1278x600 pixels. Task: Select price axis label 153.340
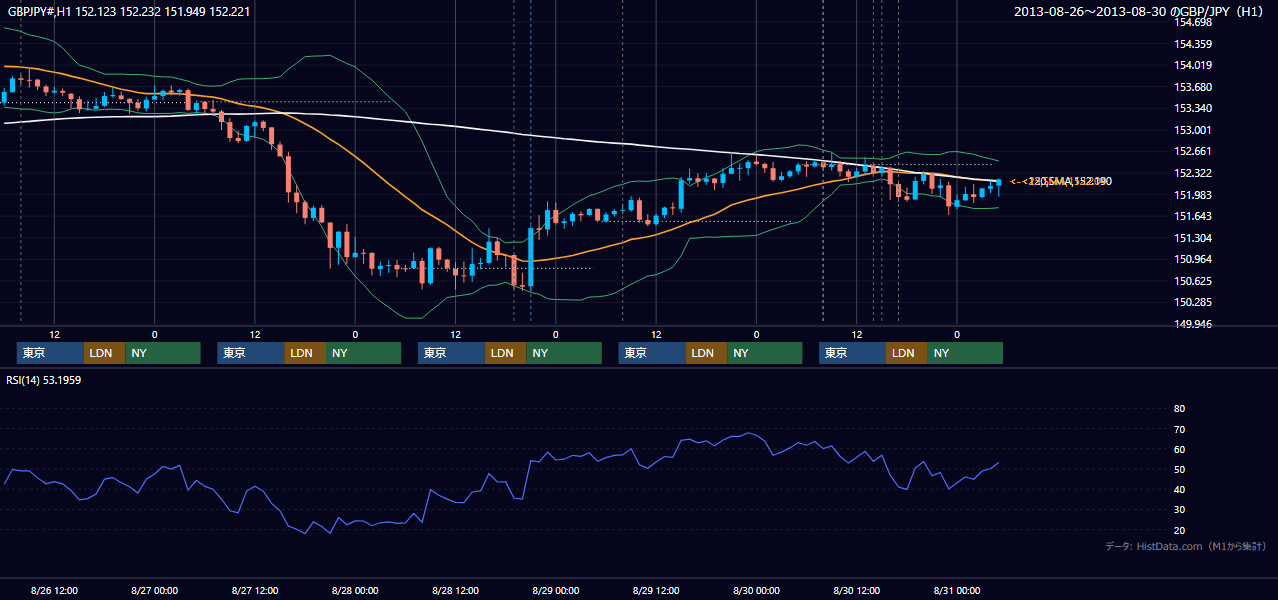[1193, 108]
